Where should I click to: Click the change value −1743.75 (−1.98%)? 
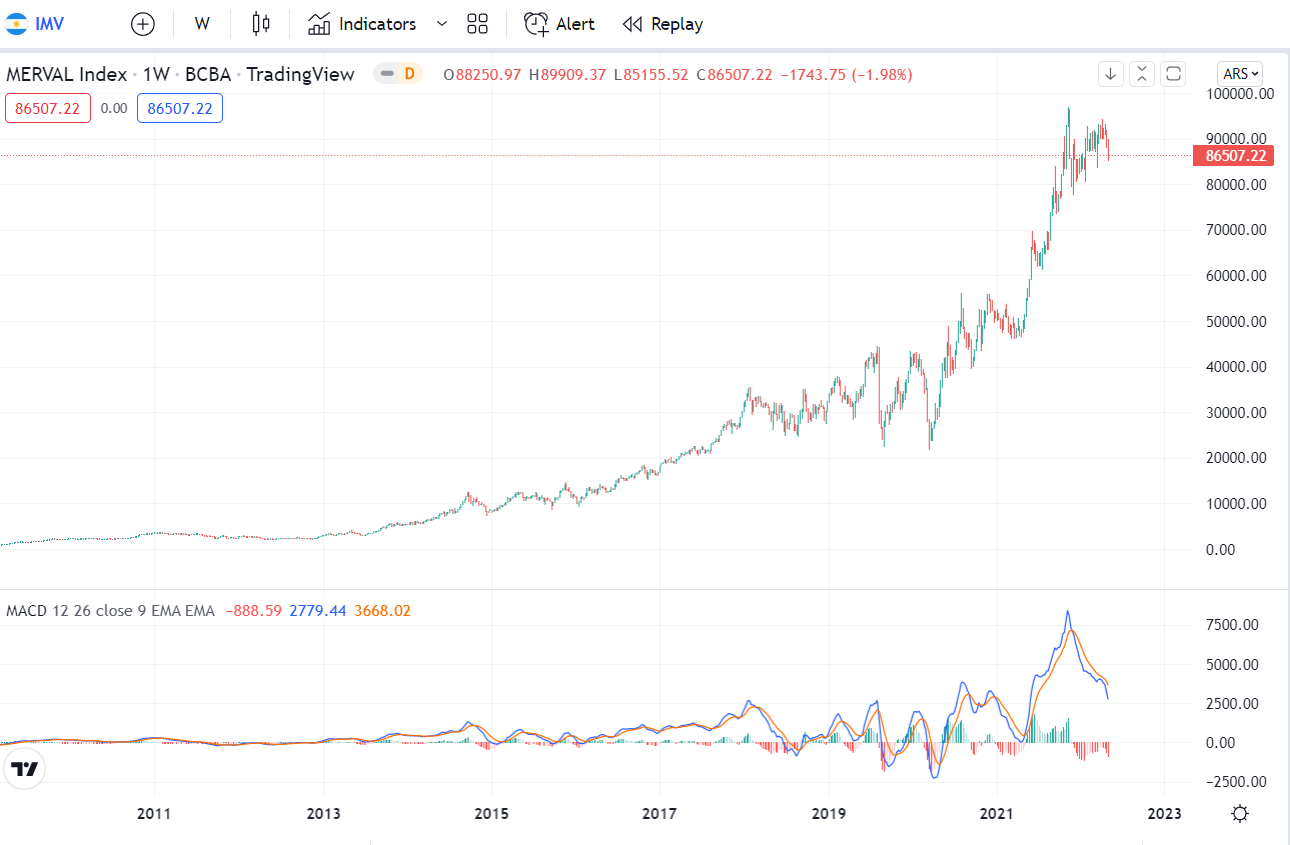point(846,74)
